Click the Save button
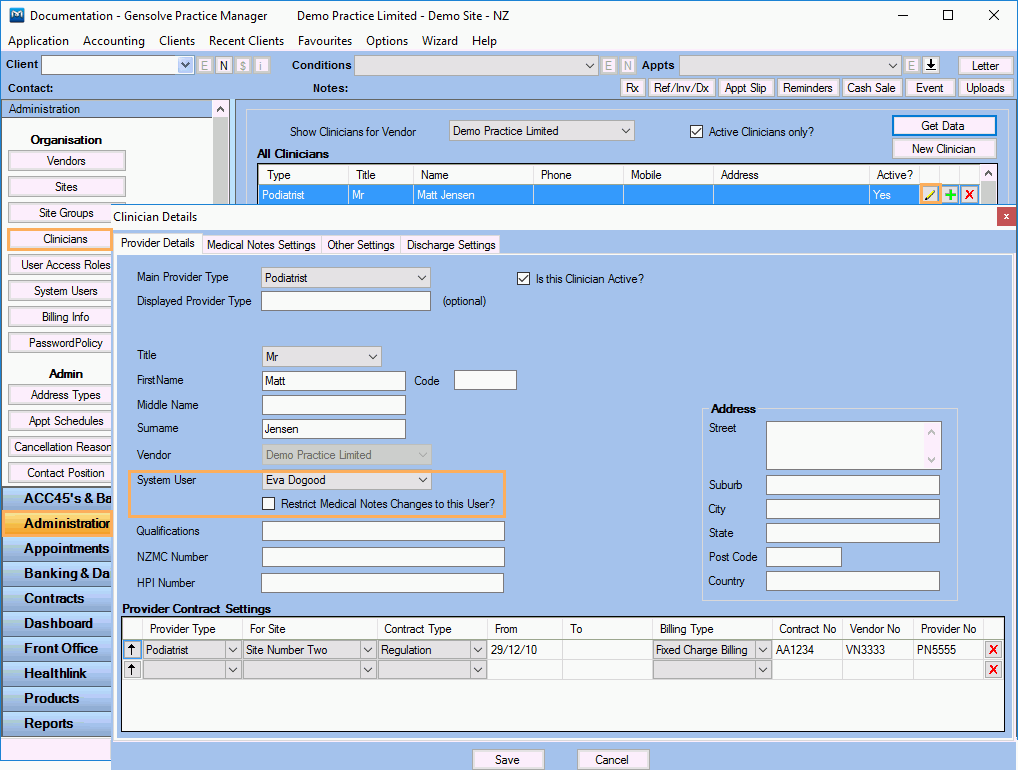1018x770 pixels. [x=507, y=760]
